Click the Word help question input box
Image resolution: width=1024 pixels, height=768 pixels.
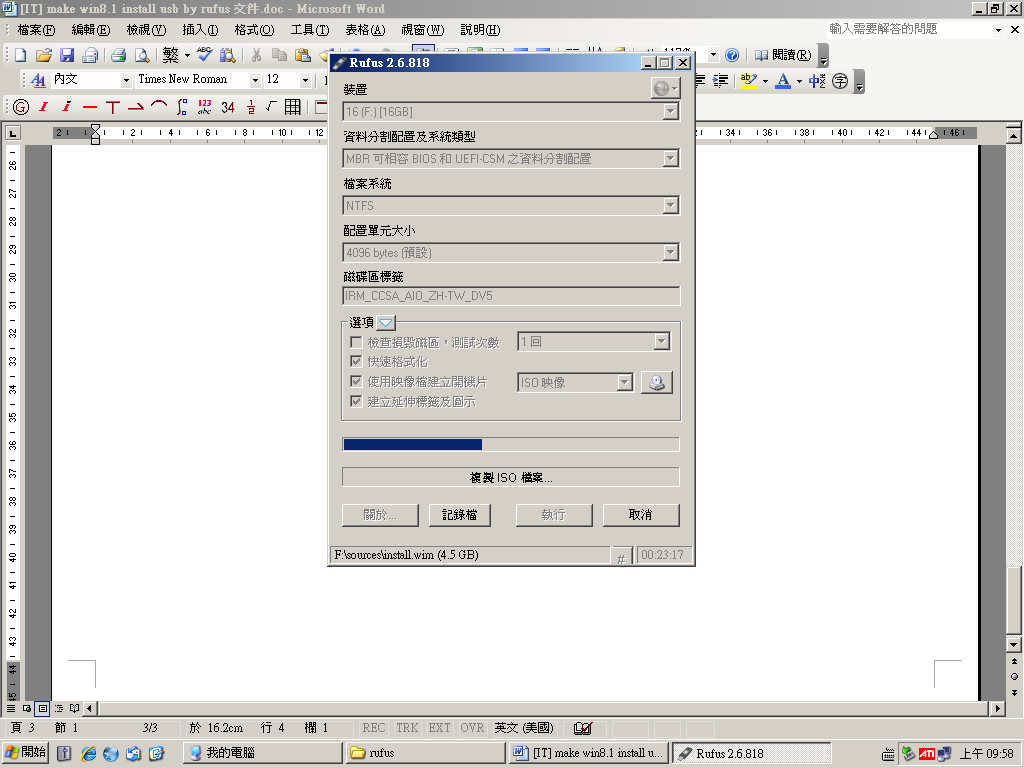tap(910, 29)
